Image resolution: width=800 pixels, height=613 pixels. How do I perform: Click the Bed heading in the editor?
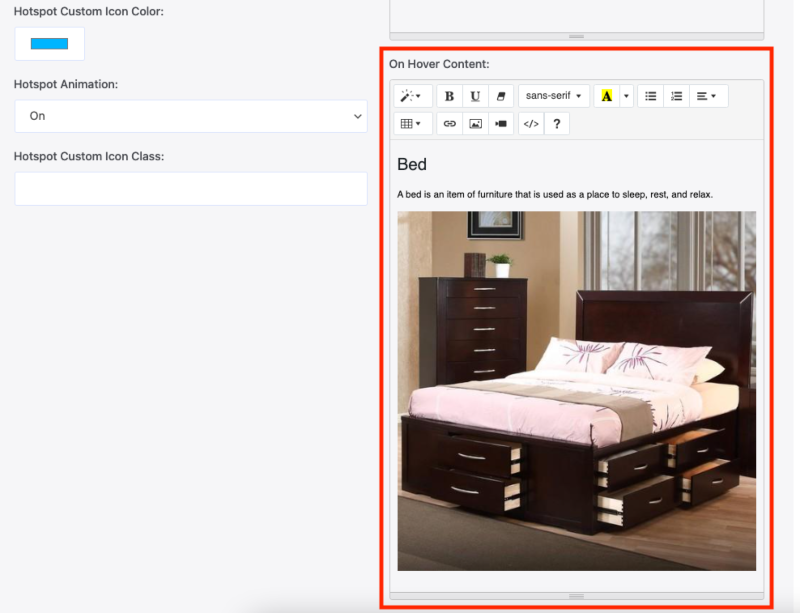tap(412, 164)
